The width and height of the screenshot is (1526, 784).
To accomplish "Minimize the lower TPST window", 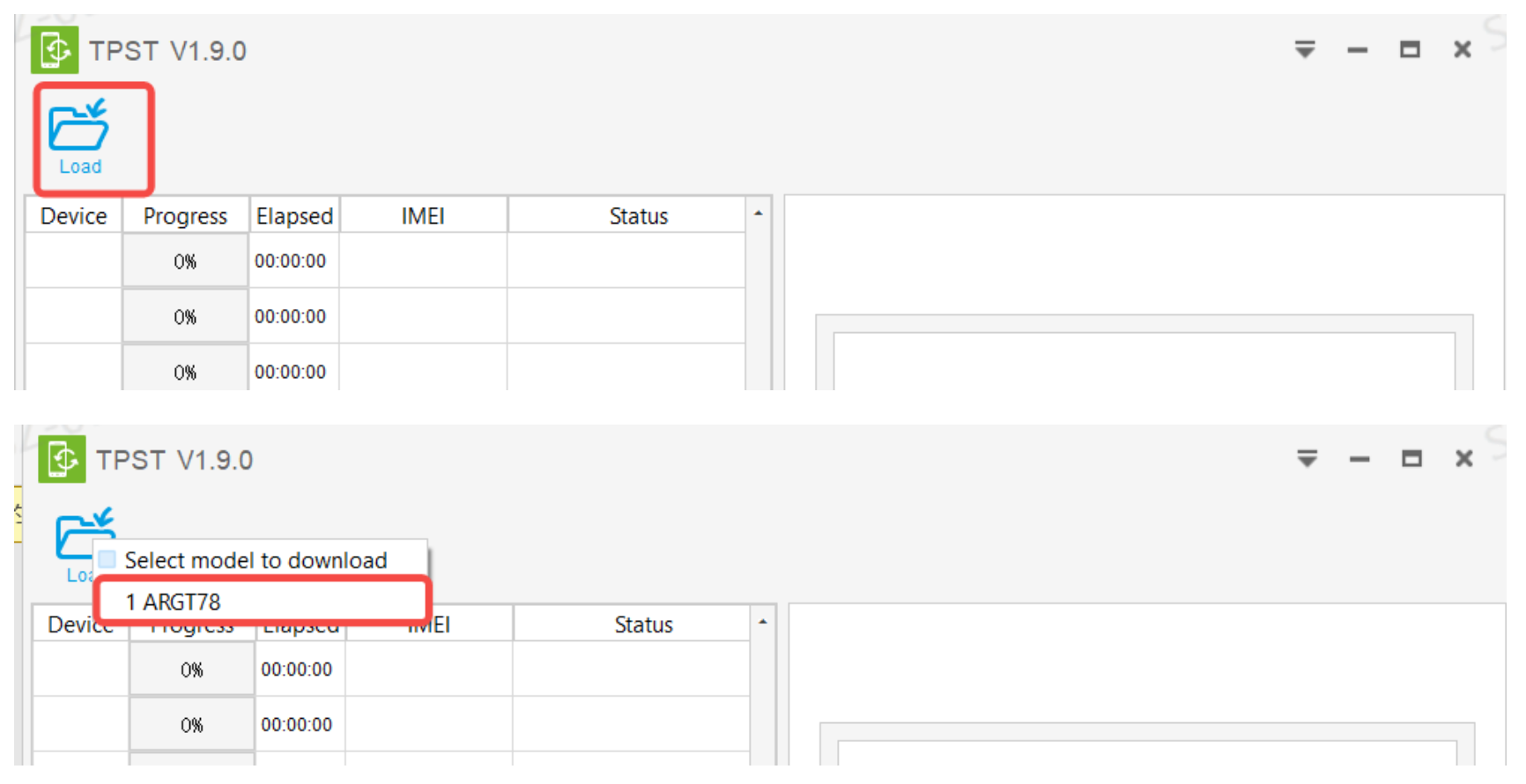I will 1359,459.
